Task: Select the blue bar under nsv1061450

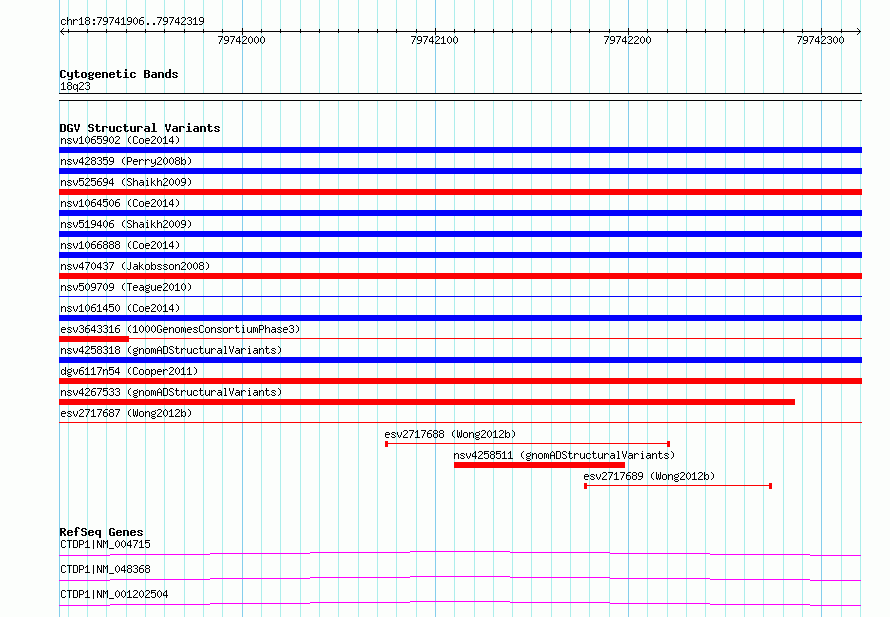Action: (x=460, y=318)
